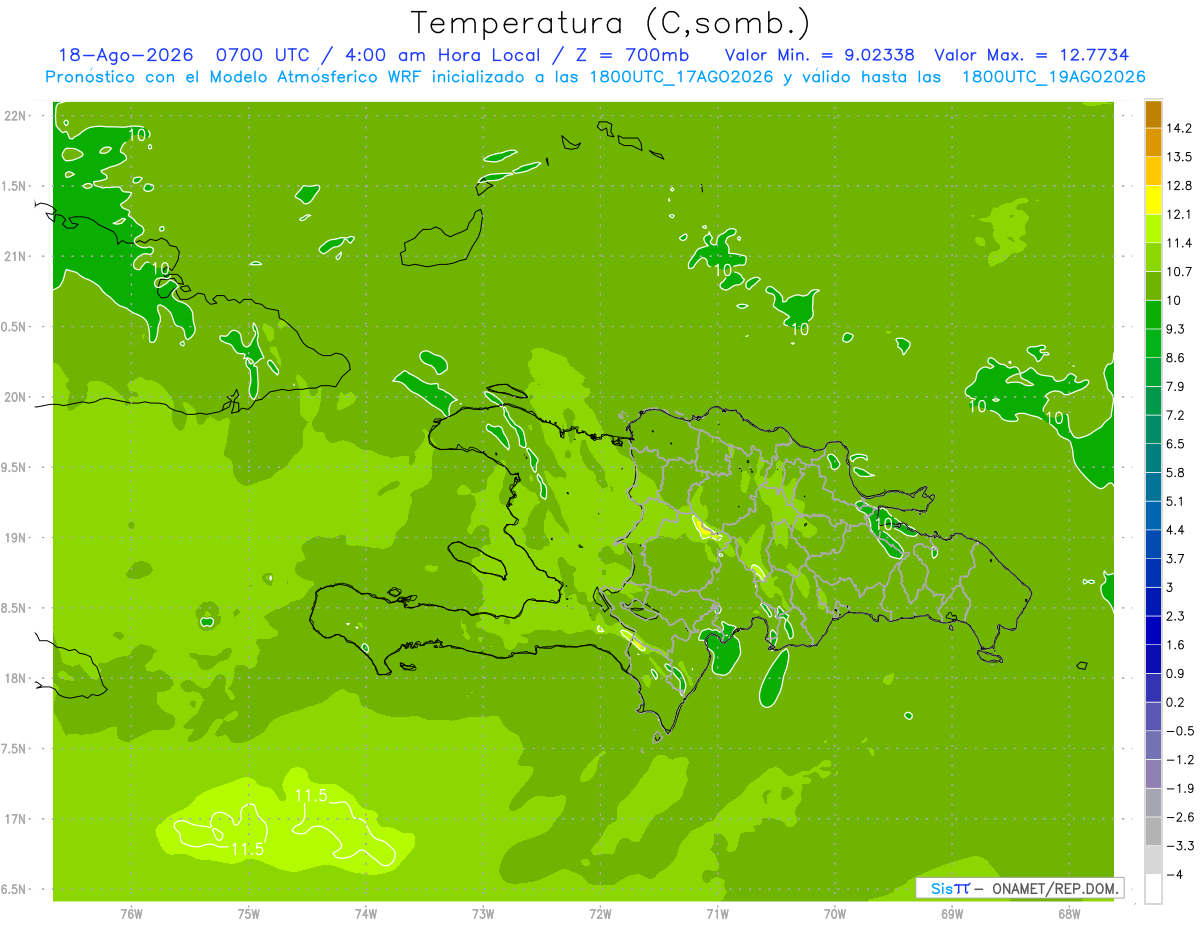This screenshot has height=927, width=1200.
Task: Click the "19N" latitude axis label
Action: [x=15, y=538]
